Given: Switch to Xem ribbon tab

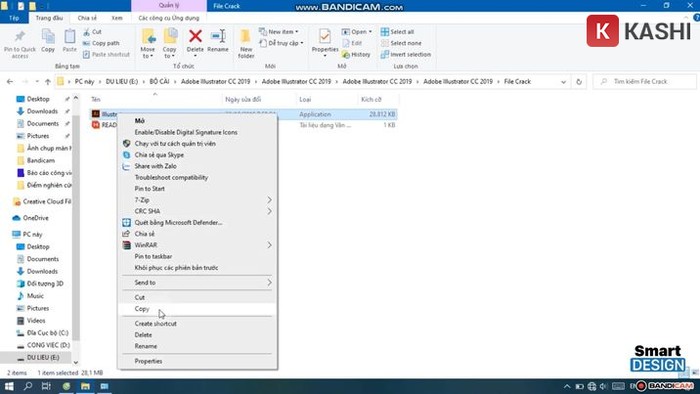Looking at the screenshot, I should pos(117,18).
